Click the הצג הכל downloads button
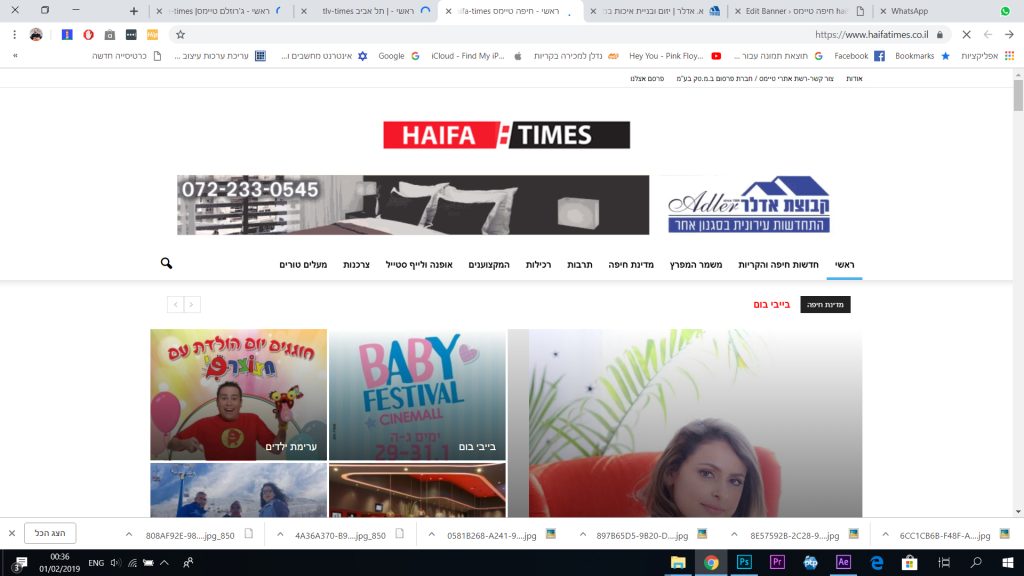This screenshot has height=576, width=1024. [x=50, y=534]
